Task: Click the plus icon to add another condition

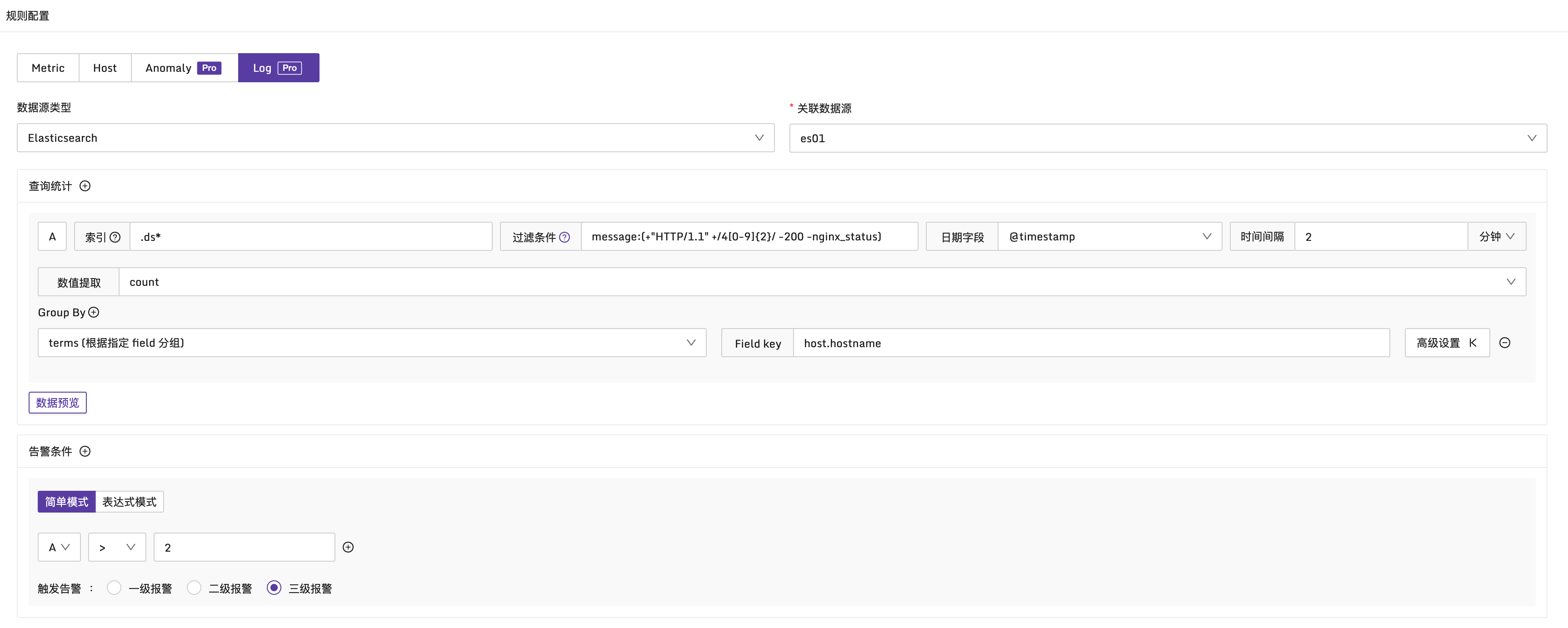Action: coord(348,547)
